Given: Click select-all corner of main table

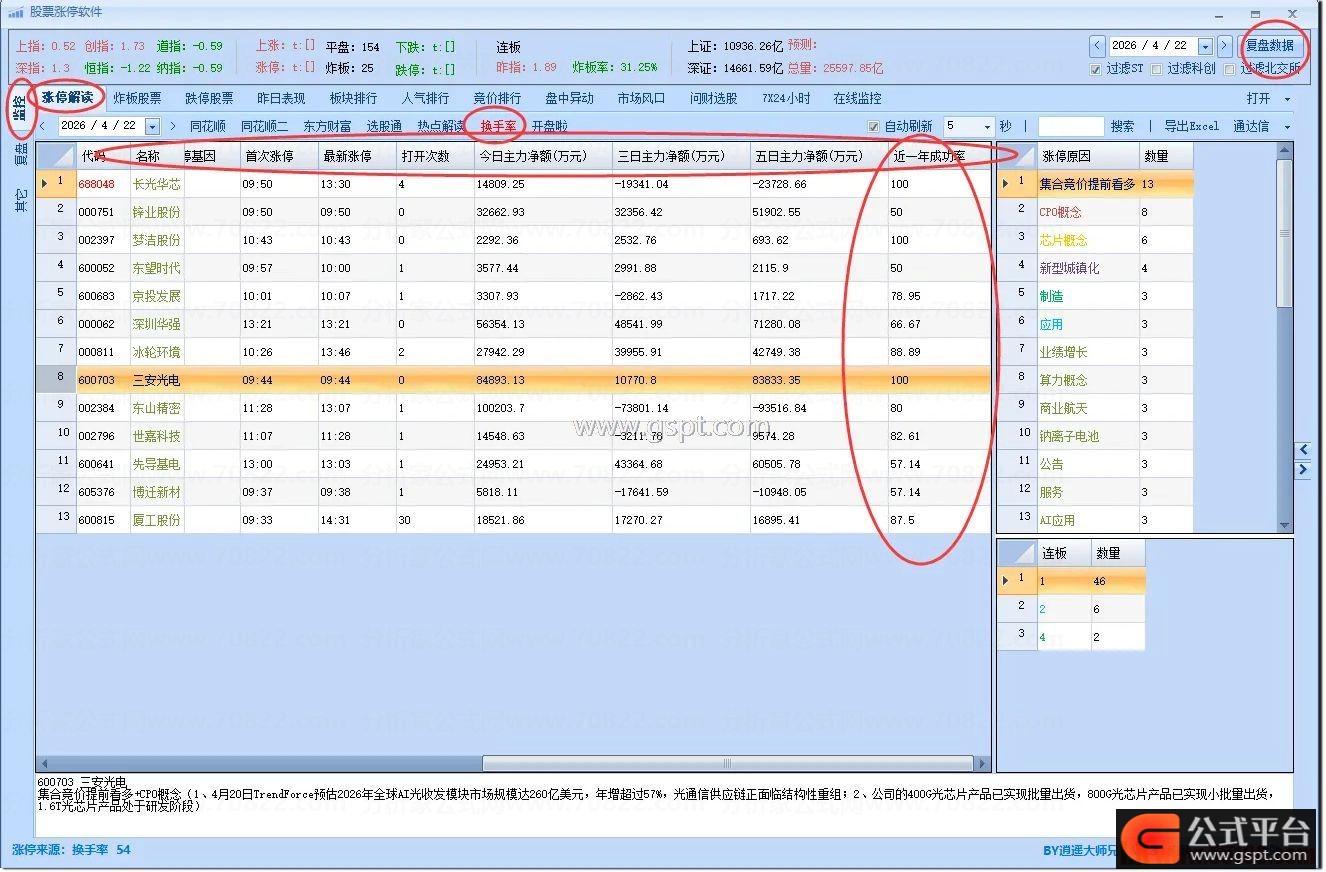Looking at the screenshot, I should click(56, 156).
